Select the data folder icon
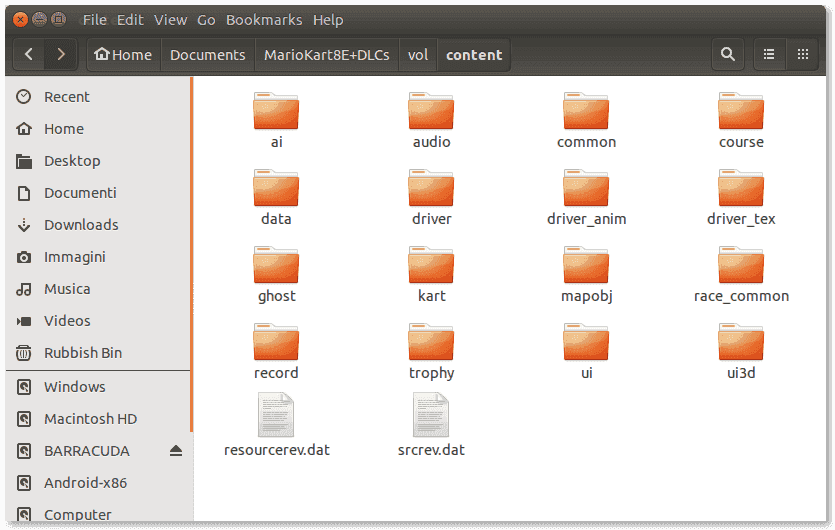Screen dimensions: 835x530 click(276, 189)
